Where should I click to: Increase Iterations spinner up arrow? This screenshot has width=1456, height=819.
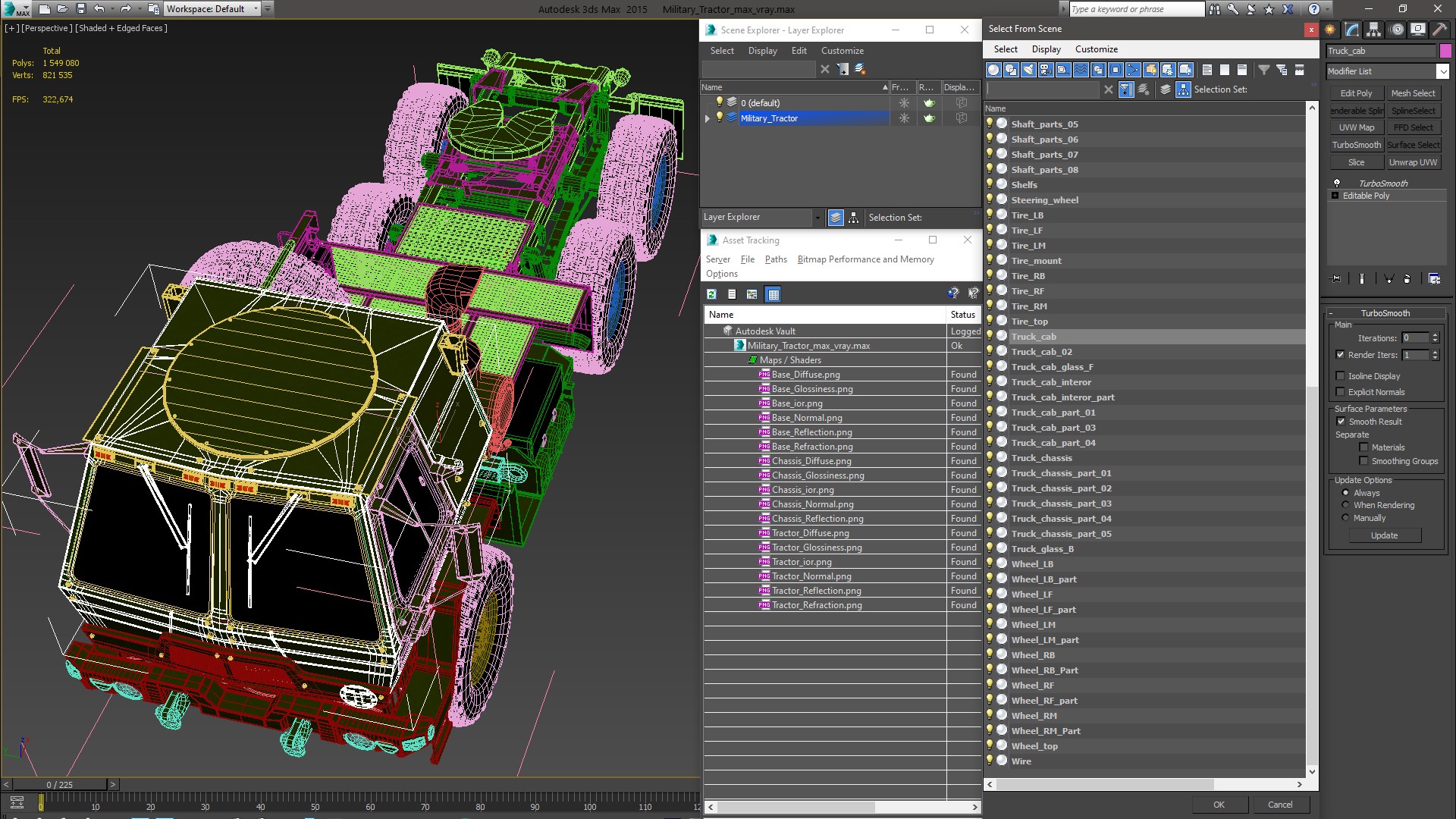(1435, 335)
